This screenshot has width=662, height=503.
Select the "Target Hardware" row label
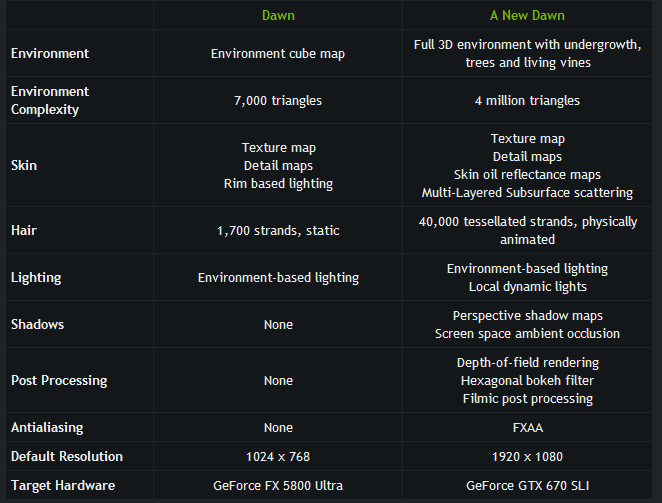click(x=61, y=485)
